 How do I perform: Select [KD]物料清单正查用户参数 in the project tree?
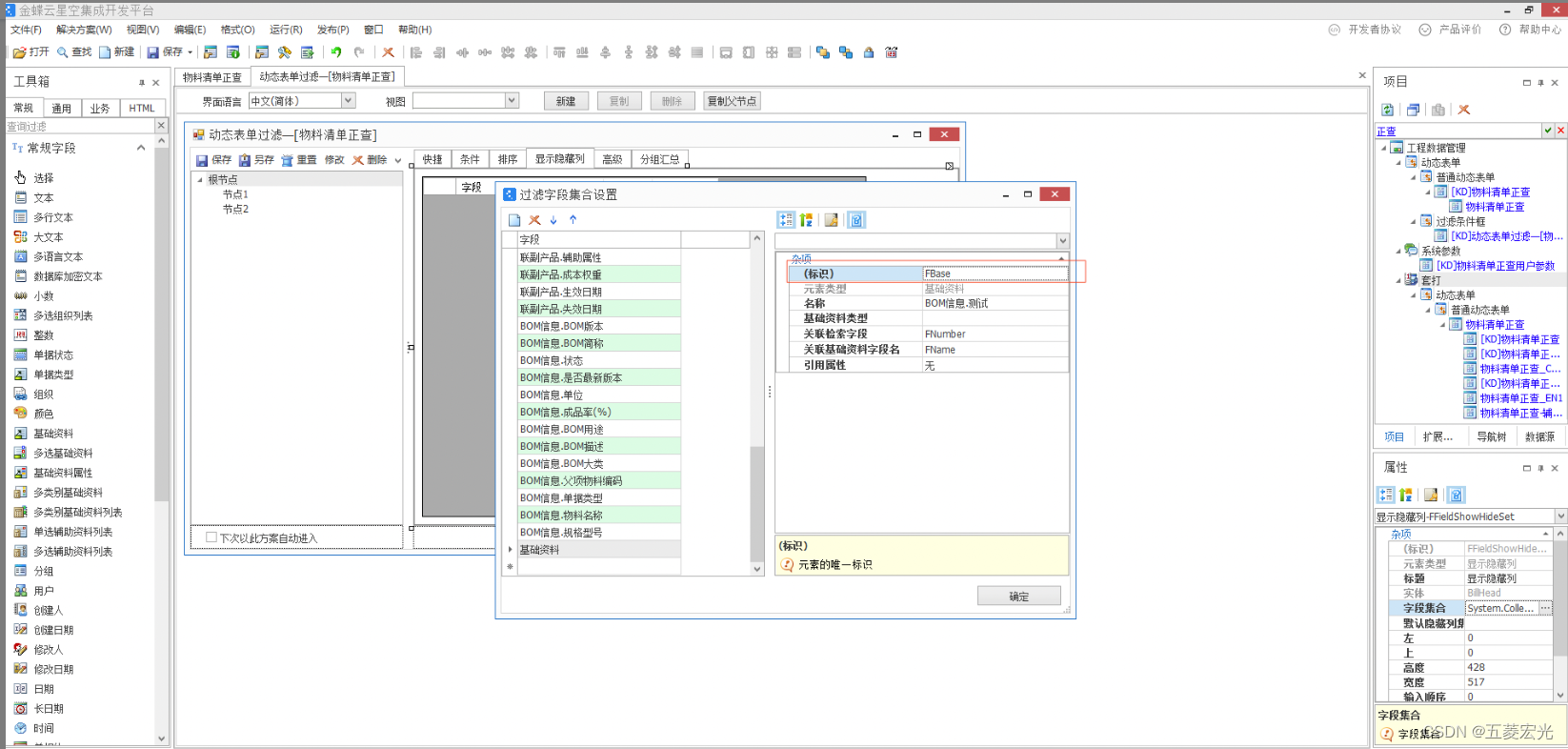coord(1496,266)
